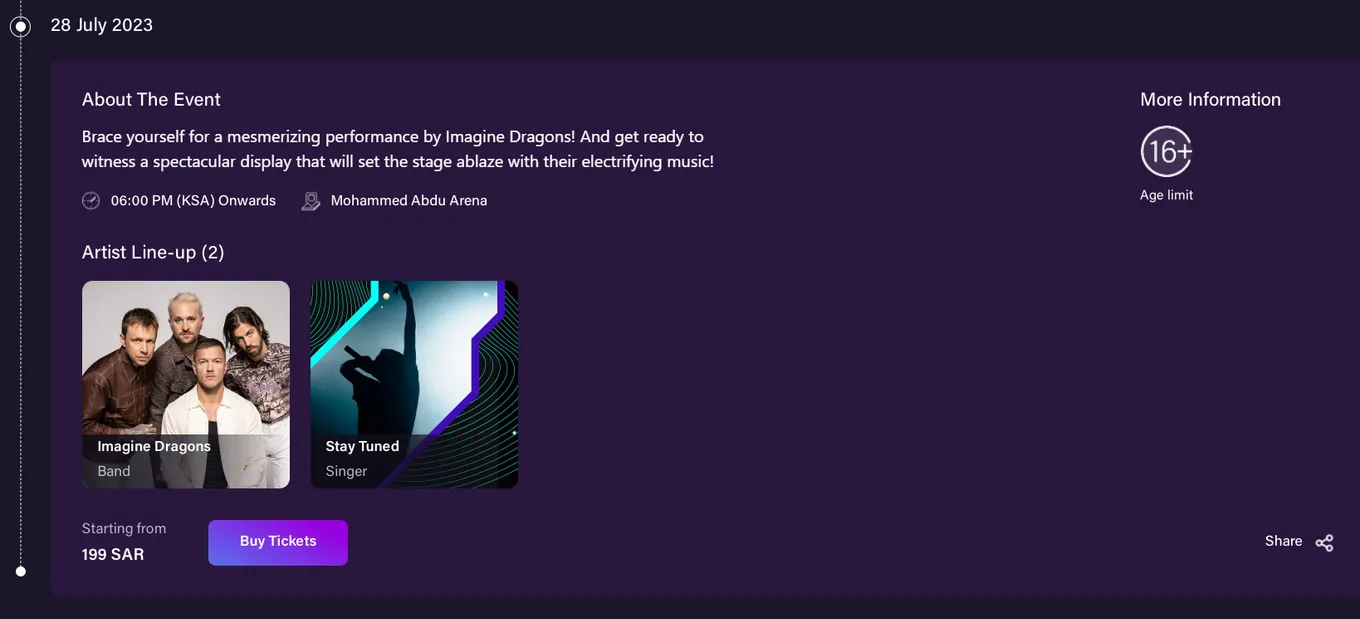Select the 28 July 2023 timeline marker
The height and width of the screenshot is (619, 1360).
pos(20,27)
